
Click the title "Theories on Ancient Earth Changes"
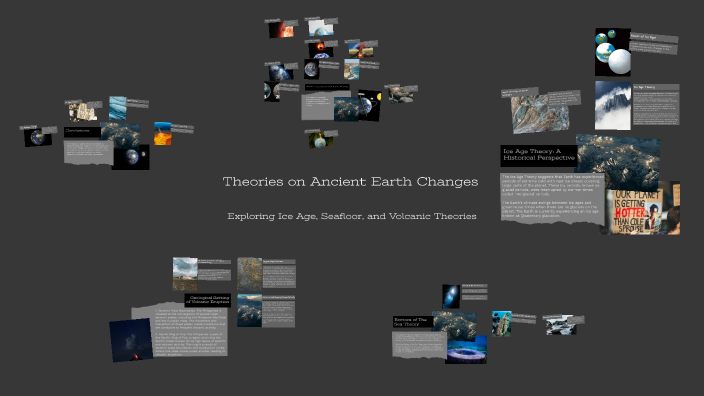(350, 181)
